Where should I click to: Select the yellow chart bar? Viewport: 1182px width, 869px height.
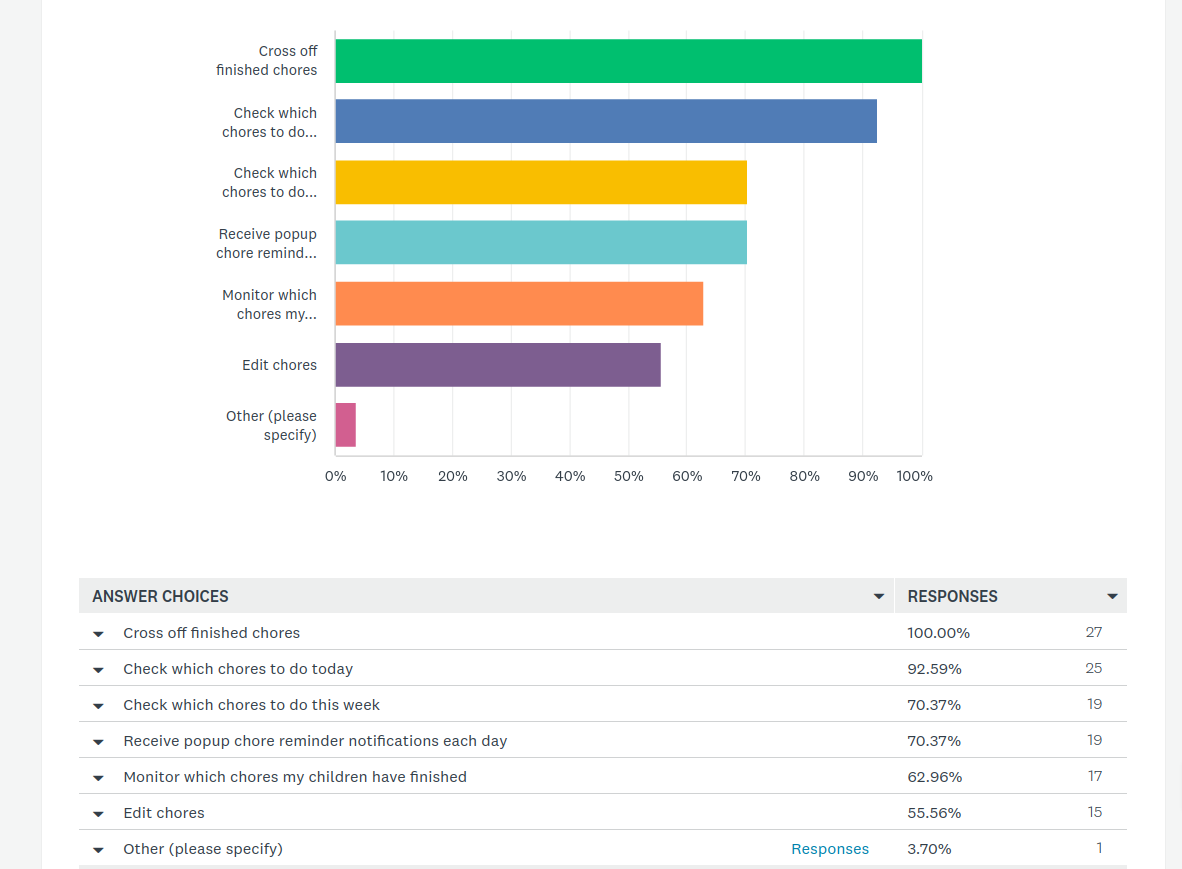coord(541,182)
